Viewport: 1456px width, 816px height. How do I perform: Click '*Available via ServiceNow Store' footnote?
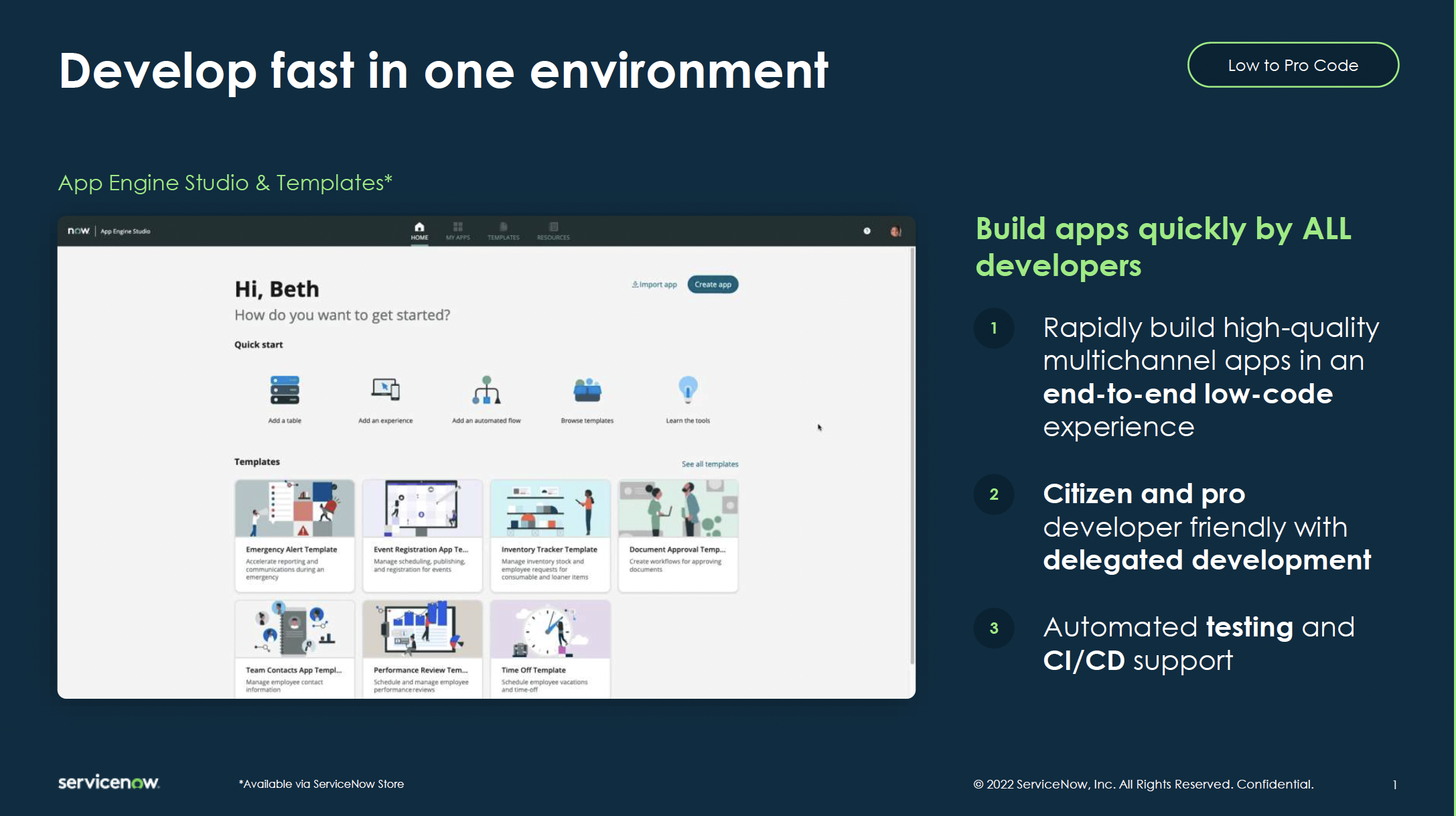point(321,784)
